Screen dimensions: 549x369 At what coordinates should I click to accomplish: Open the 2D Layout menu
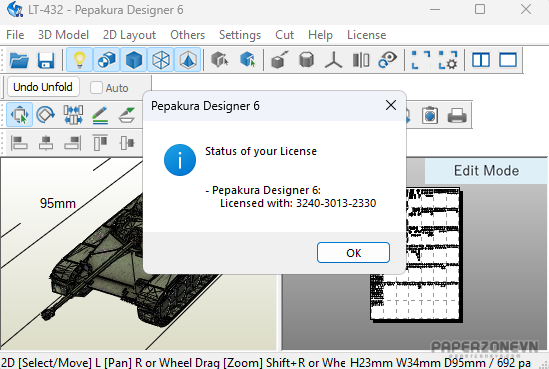point(129,35)
